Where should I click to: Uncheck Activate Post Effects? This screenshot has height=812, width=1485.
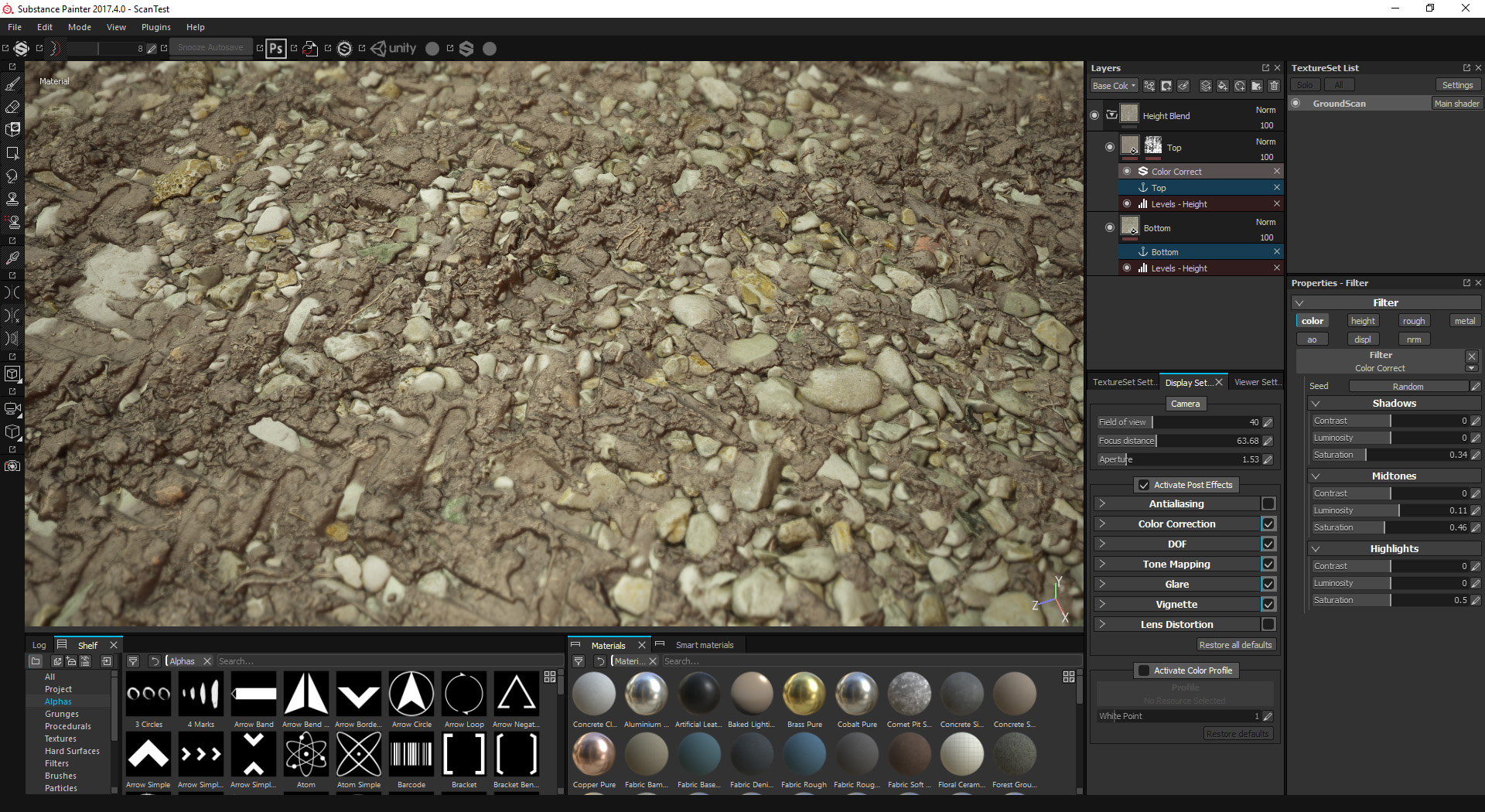tap(1144, 485)
